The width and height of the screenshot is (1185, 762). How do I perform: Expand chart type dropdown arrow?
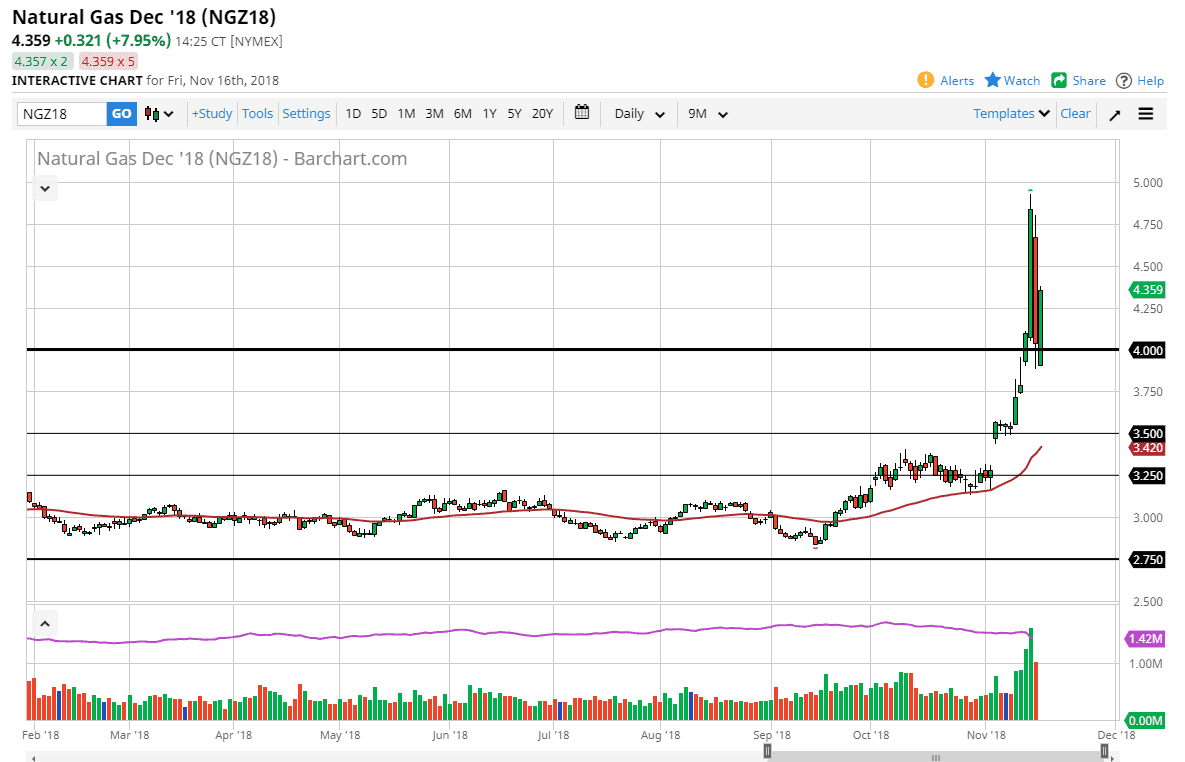pyautogui.click(x=169, y=114)
